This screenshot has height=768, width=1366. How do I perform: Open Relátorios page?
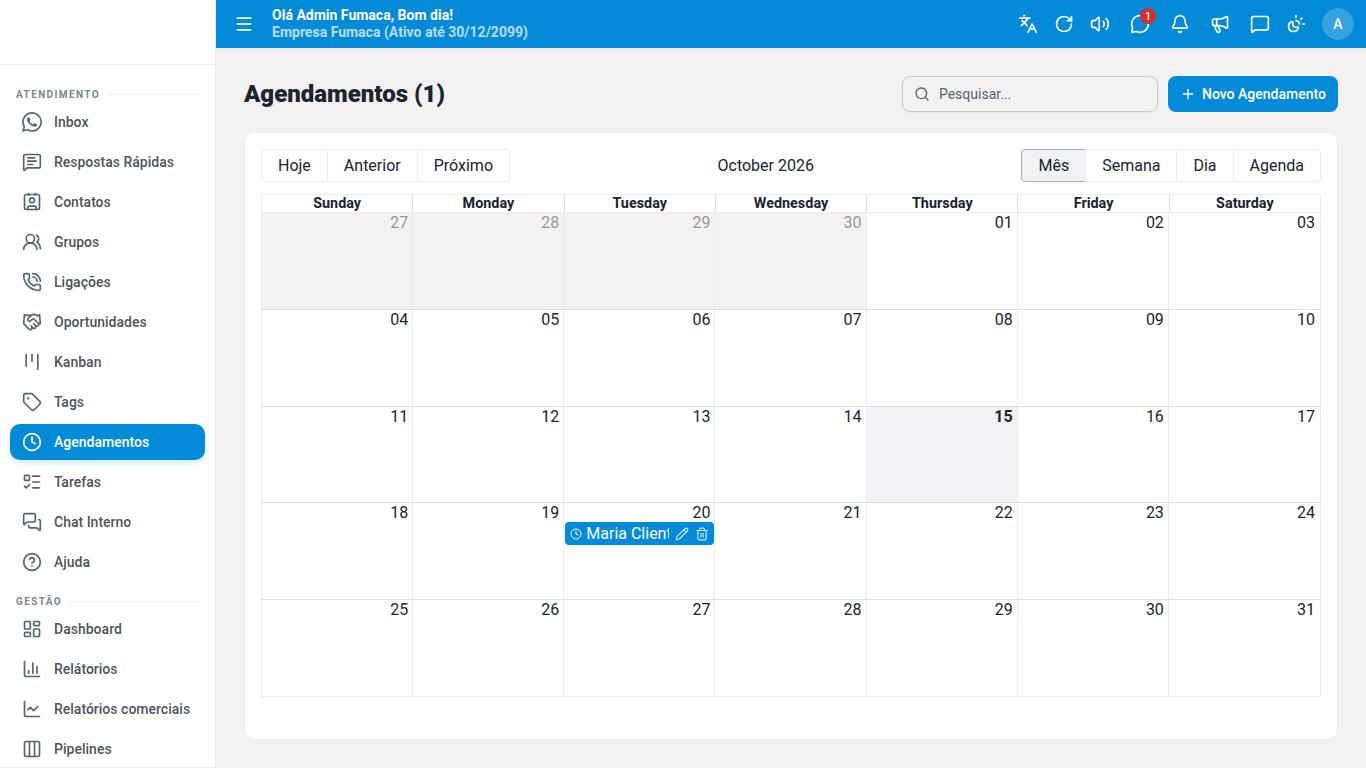(x=107, y=669)
